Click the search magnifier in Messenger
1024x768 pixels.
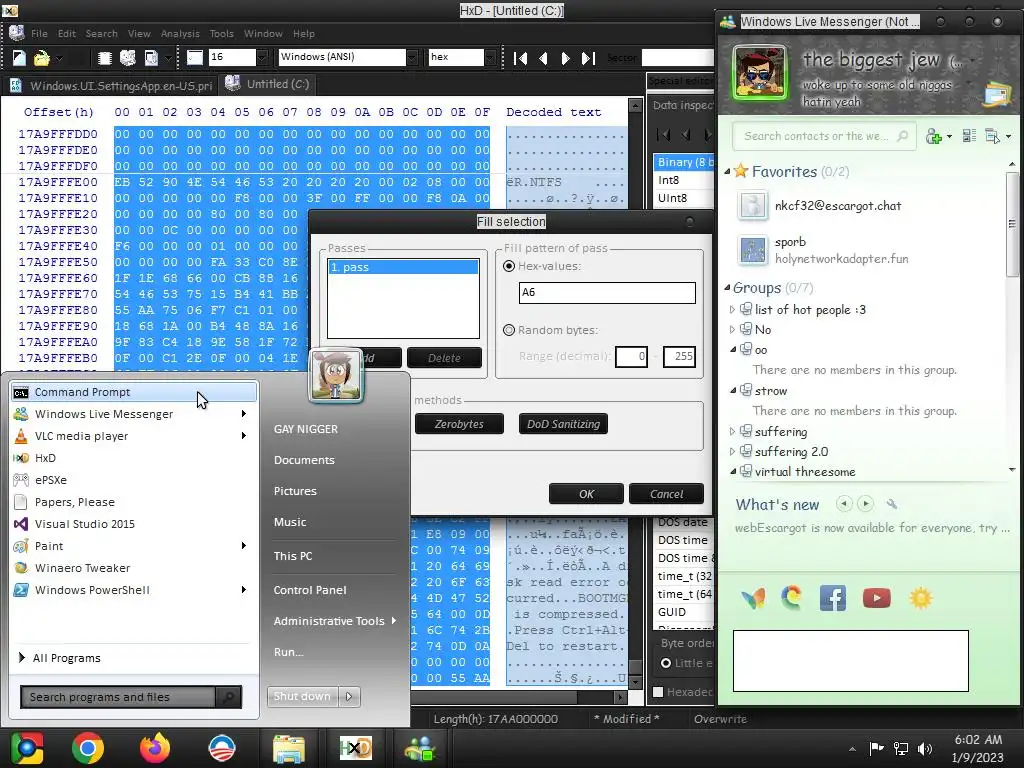tap(902, 136)
